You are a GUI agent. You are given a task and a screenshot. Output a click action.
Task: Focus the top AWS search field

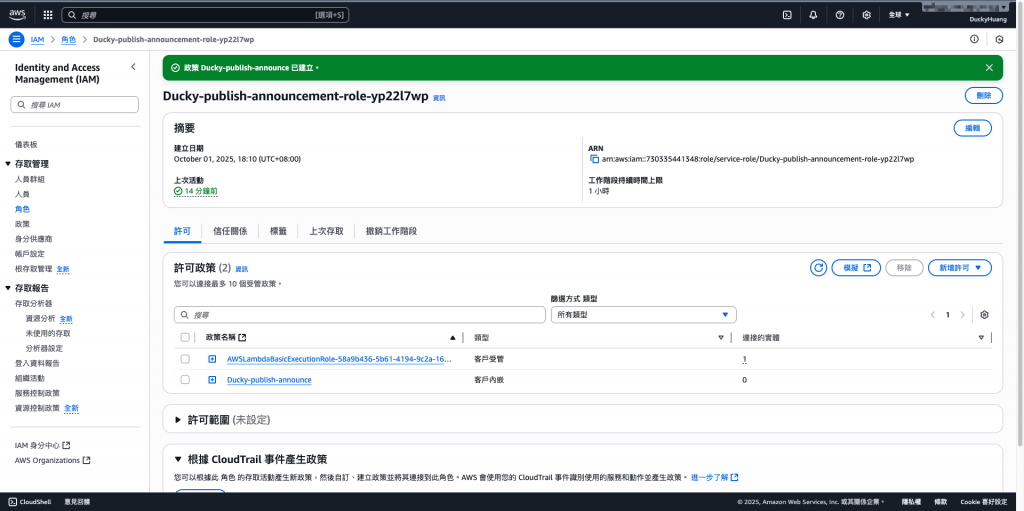(x=205, y=14)
